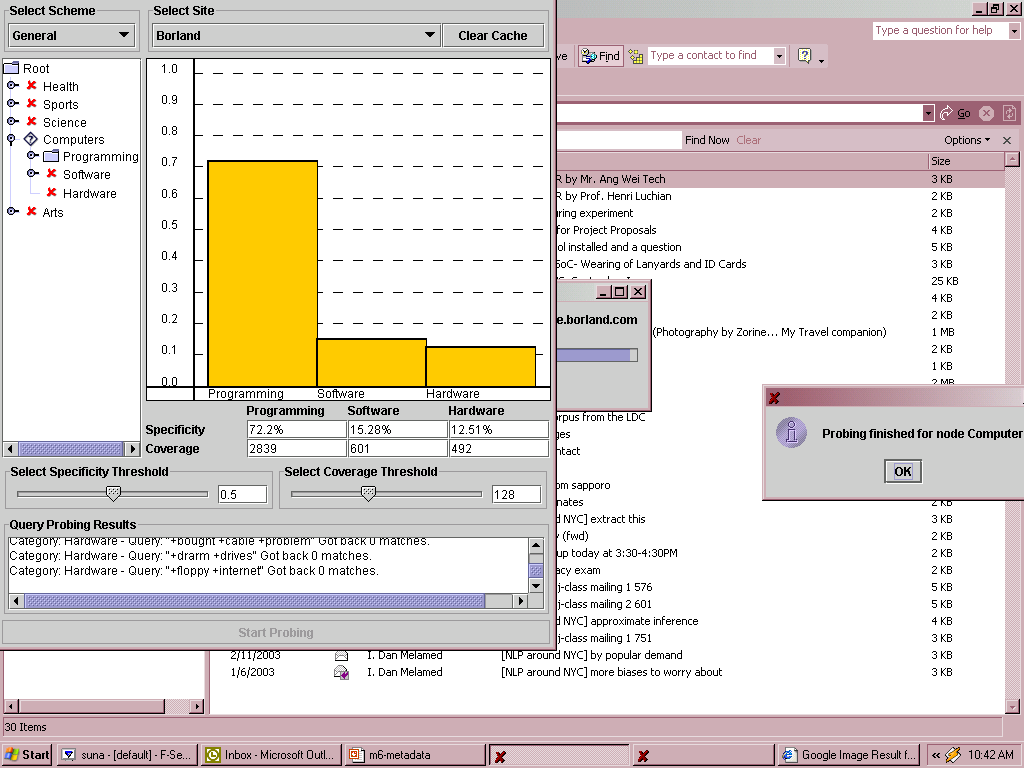Image resolution: width=1024 pixels, height=768 pixels.
Task: Click the address book icon beside Find
Action: 636,57
